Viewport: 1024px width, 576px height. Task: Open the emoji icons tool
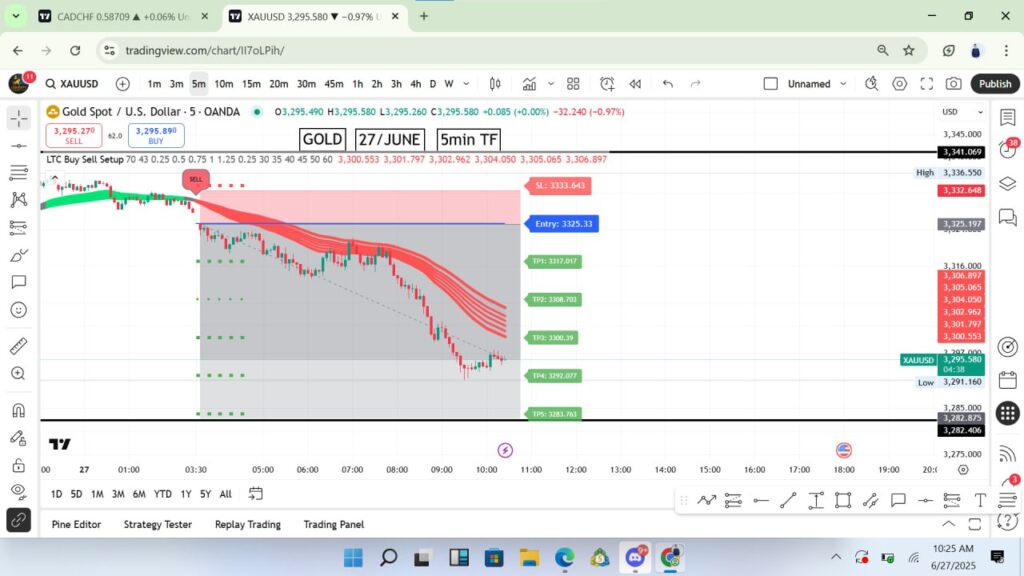coord(19,310)
